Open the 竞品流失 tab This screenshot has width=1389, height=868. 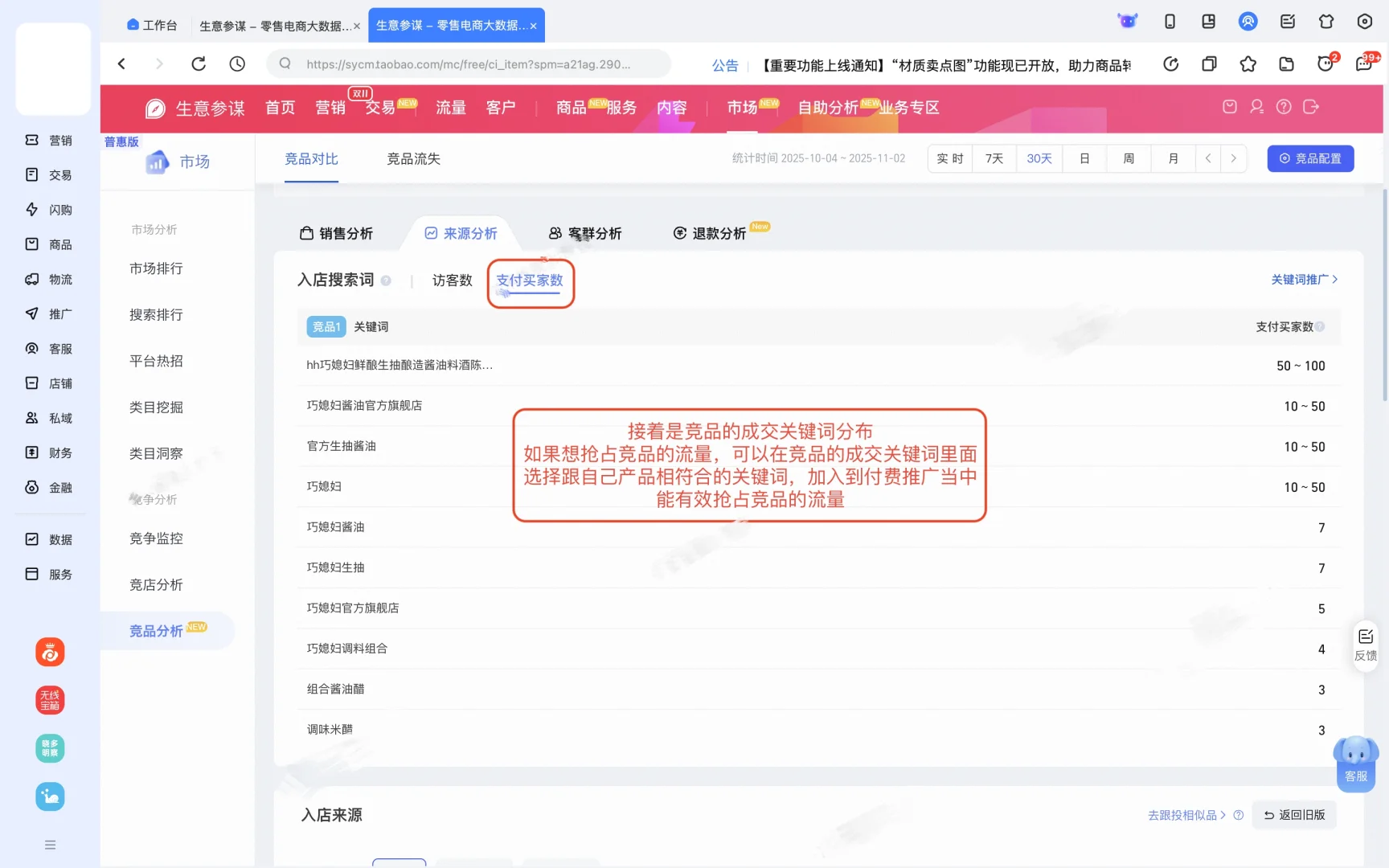click(414, 159)
